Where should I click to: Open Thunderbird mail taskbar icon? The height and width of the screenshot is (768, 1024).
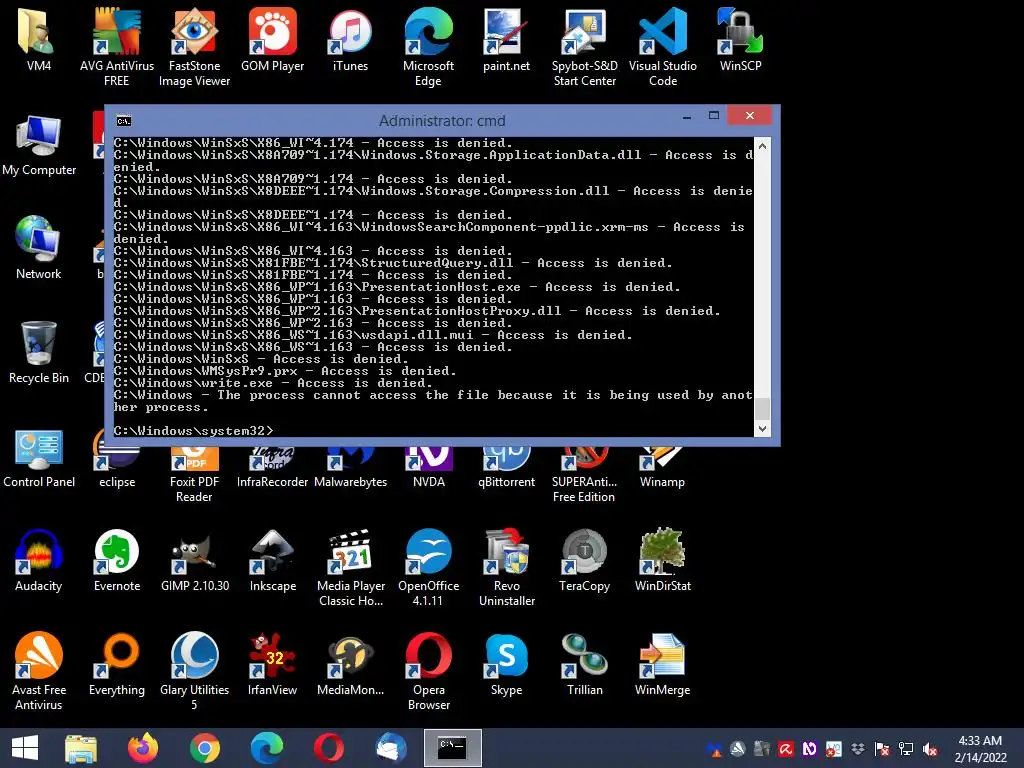coord(391,748)
